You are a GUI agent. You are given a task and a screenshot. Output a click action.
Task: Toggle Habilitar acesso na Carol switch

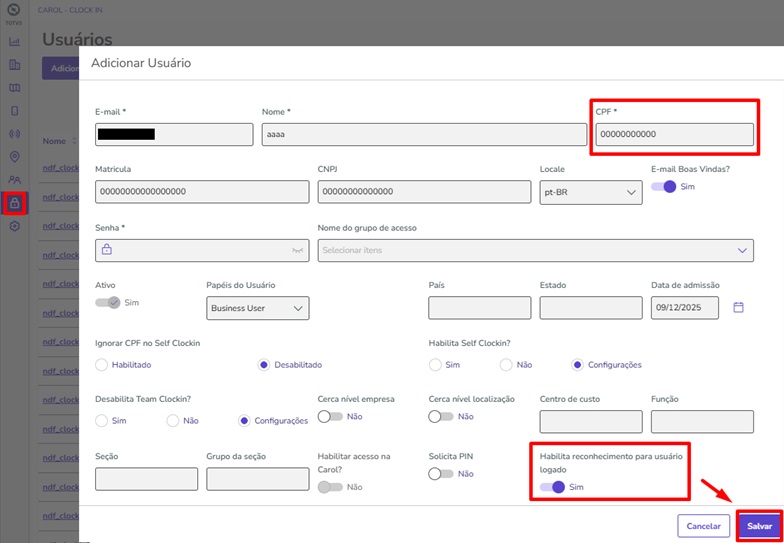point(330,487)
